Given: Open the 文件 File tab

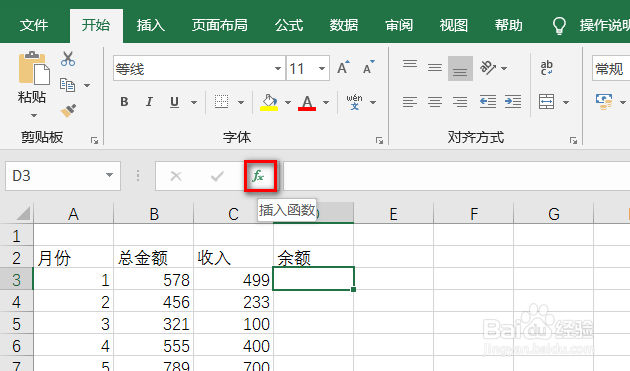Looking at the screenshot, I should click(x=34, y=25).
